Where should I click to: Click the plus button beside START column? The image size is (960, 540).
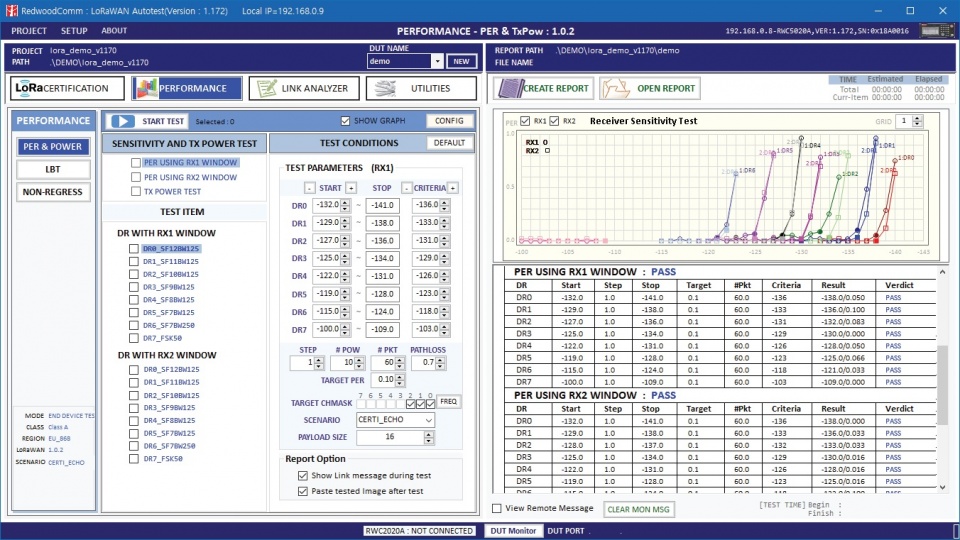click(x=351, y=188)
